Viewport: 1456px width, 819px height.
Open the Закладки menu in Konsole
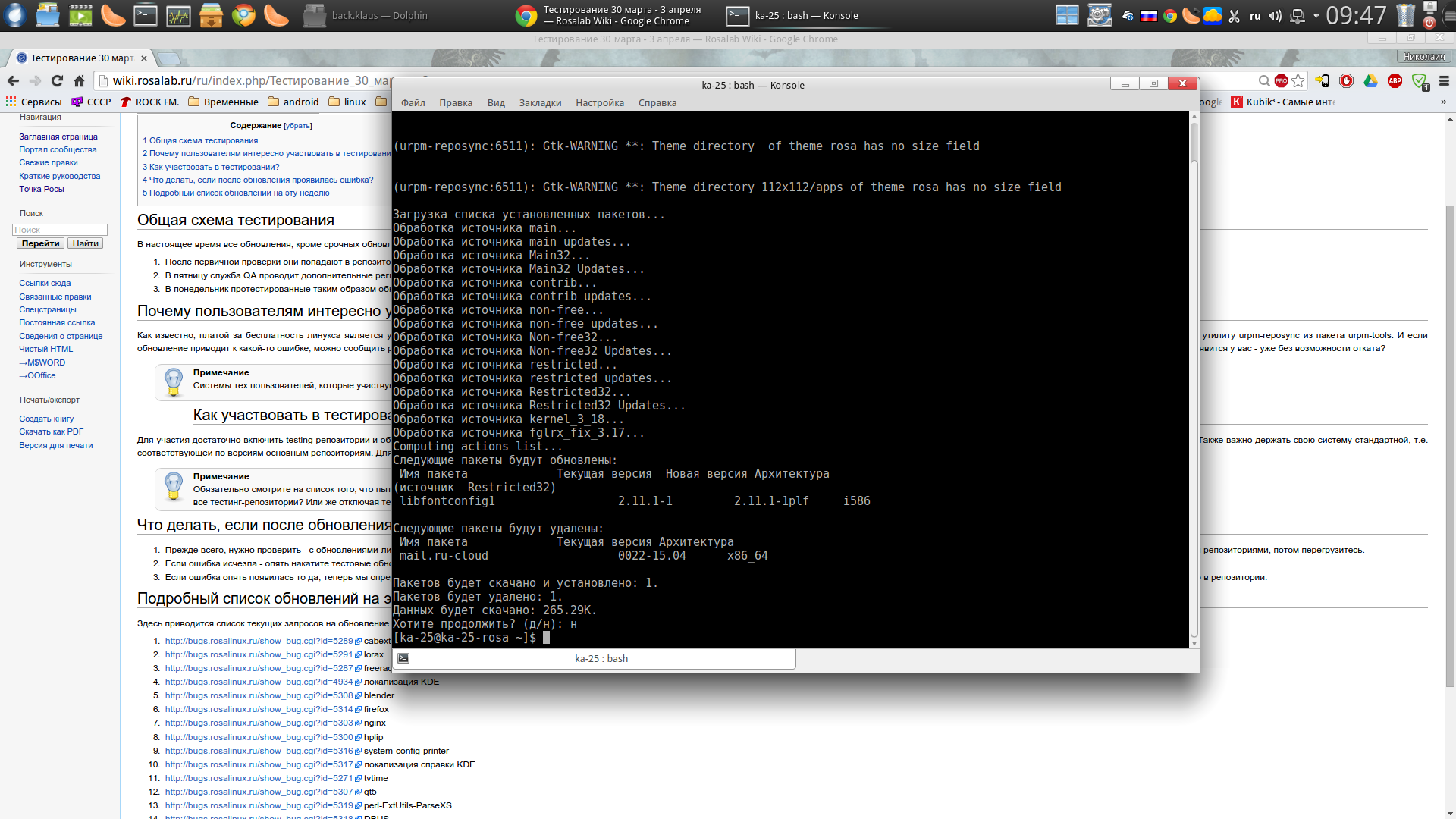[540, 103]
